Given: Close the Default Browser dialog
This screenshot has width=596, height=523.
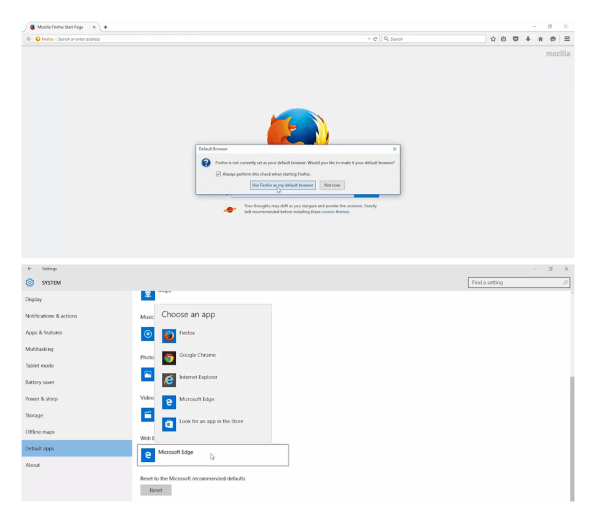Looking at the screenshot, I should pyautogui.click(x=395, y=149).
